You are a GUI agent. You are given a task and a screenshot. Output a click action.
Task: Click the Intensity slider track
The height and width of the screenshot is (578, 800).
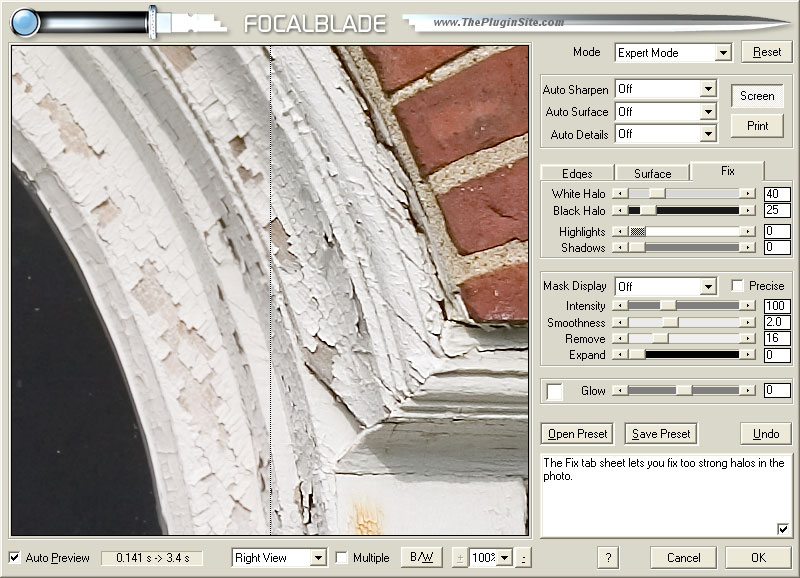point(684,306)
